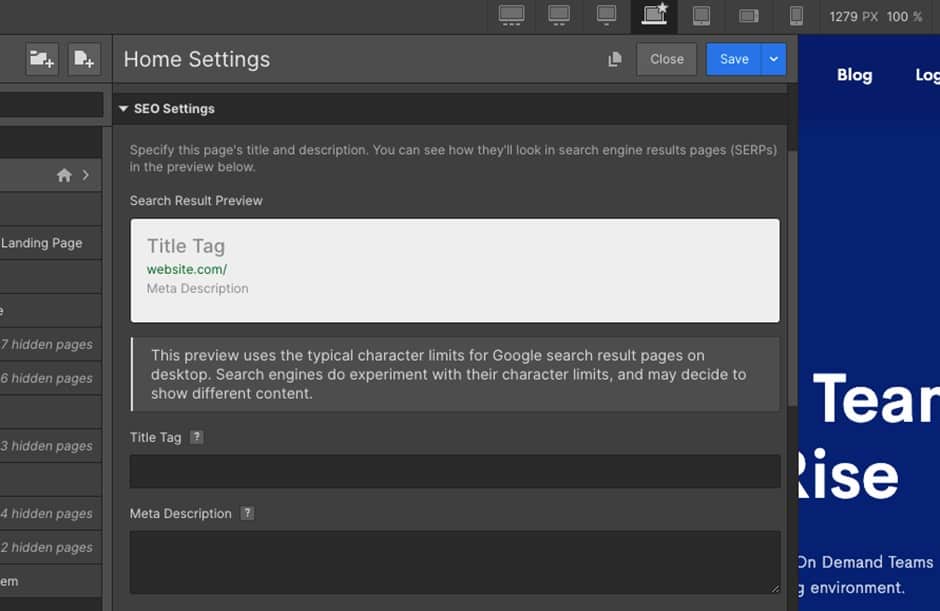Image resolution: width=940 pixels, height=611 pixels.
Task: Close the Home Settings panel
Action: pyautogui.click(x=666, y=59)
